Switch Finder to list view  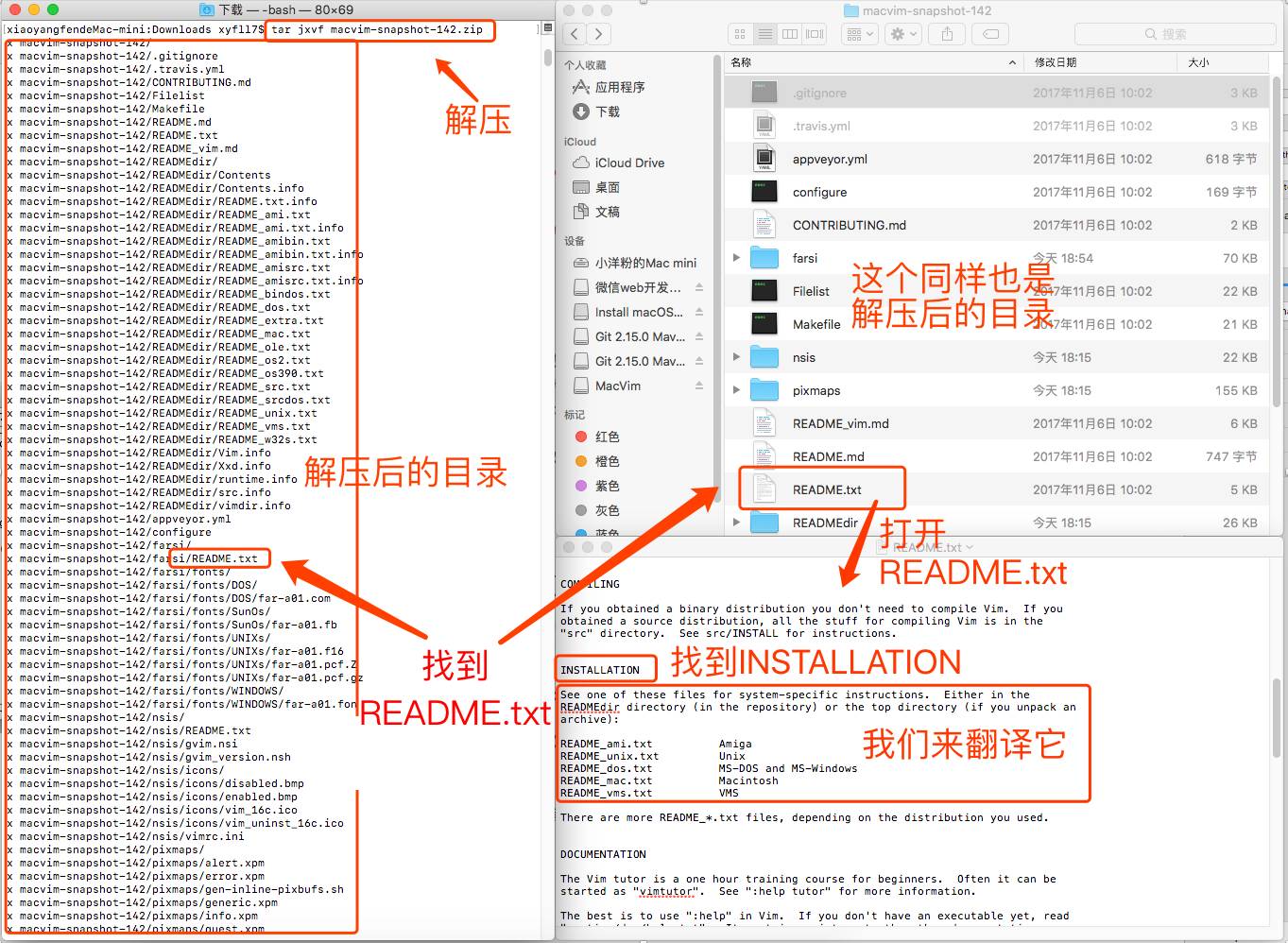tap(764, 34)
